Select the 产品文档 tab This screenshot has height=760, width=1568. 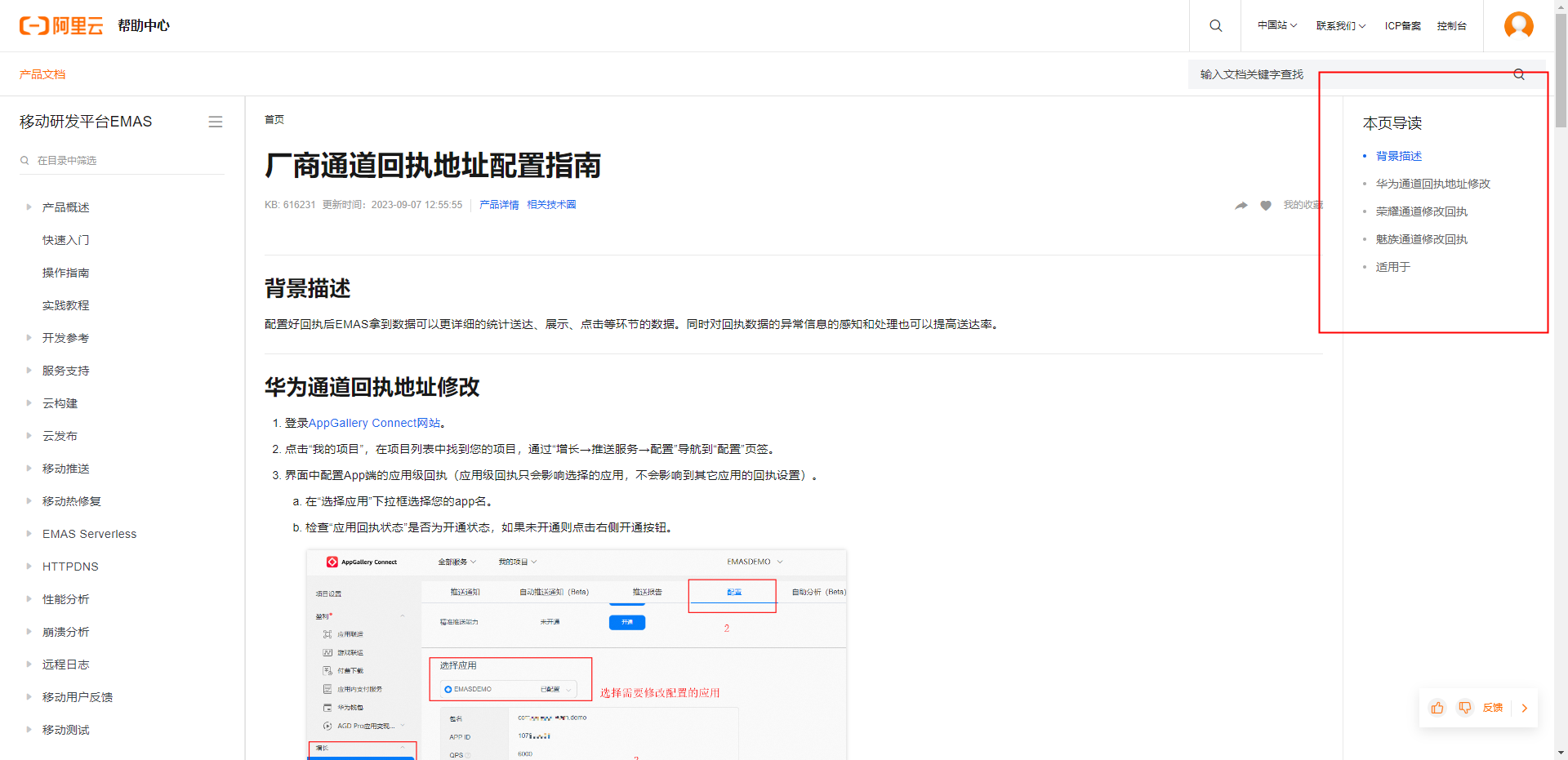point(42,74)
